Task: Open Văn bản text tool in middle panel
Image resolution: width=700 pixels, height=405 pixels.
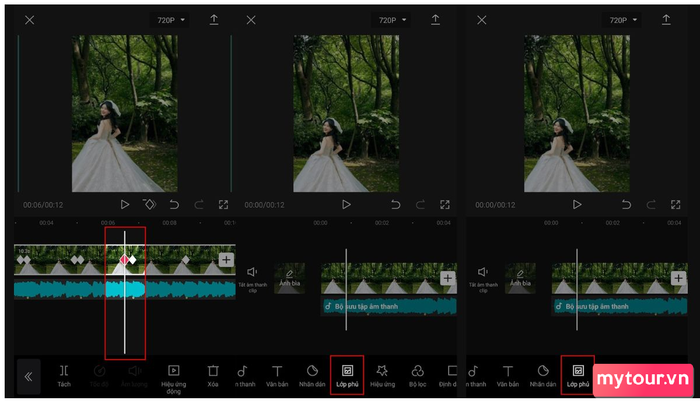Action: coord(277,376)
